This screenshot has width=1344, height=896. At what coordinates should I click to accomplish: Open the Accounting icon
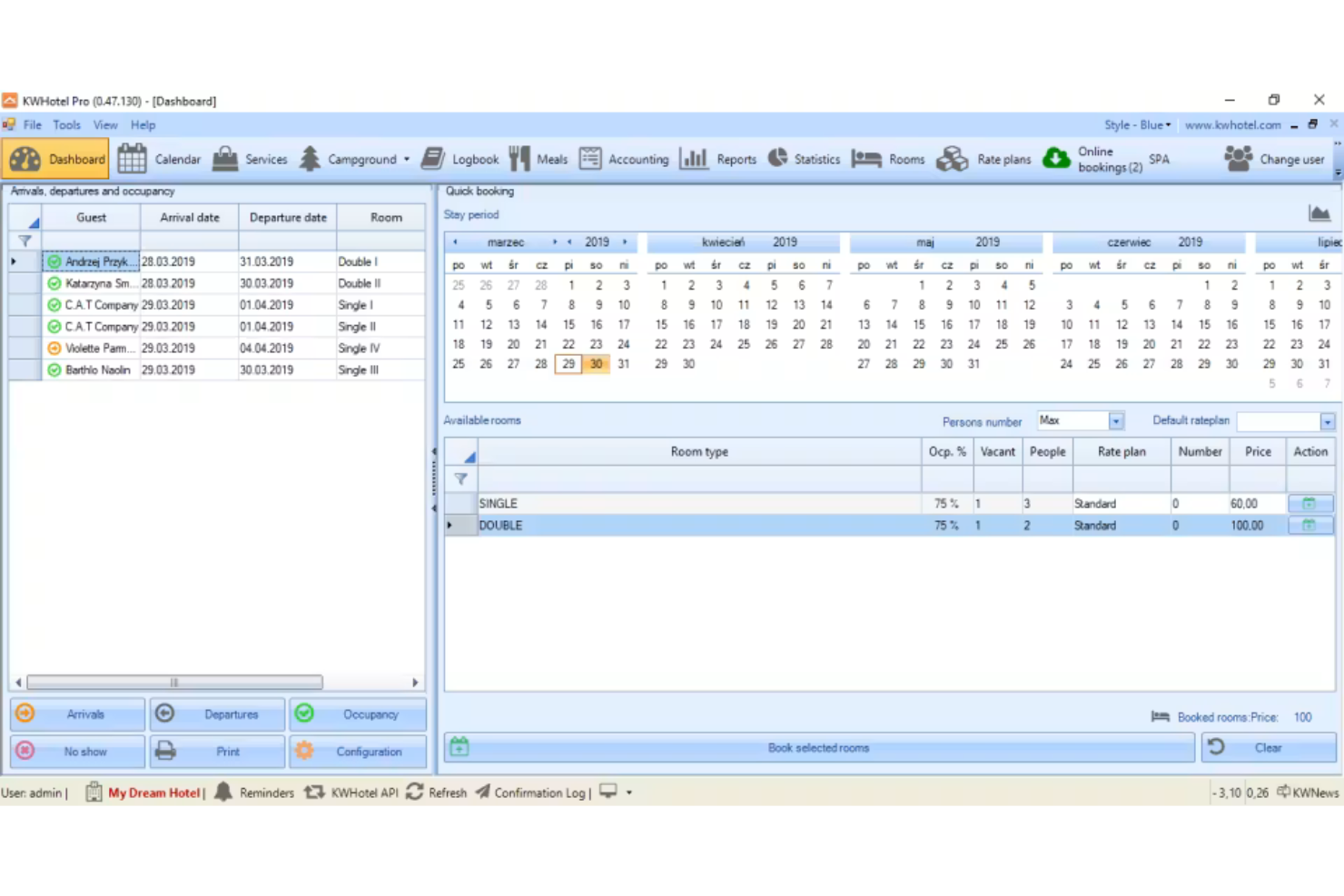[590, 159]
